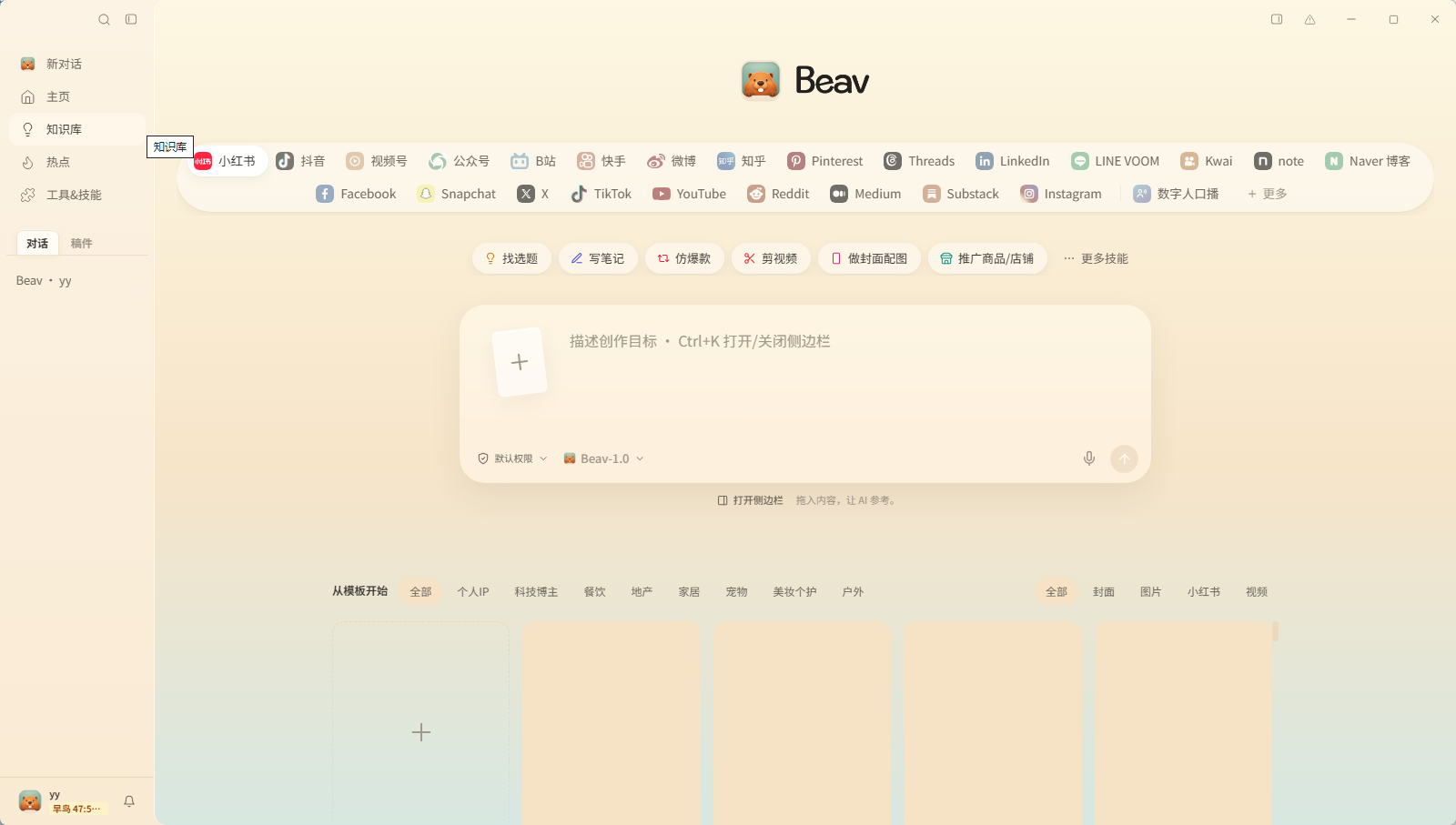Click the warning triangle icon
The image size is (1456, 825).
click(1310, 19)
